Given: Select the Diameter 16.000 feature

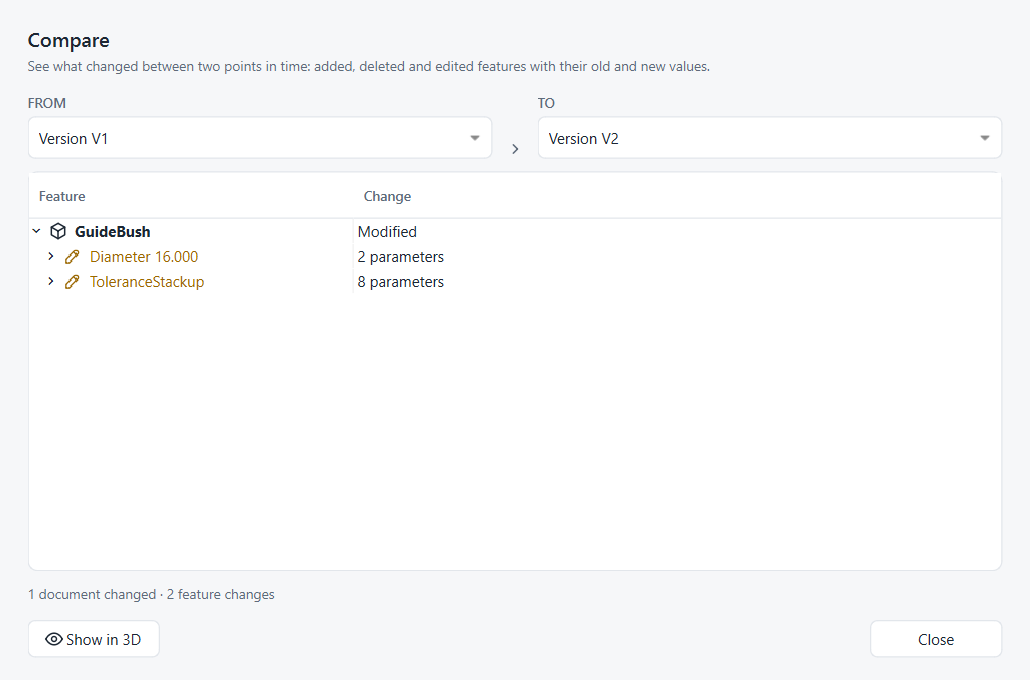Looking at the screenshot, I should [144, 257].
